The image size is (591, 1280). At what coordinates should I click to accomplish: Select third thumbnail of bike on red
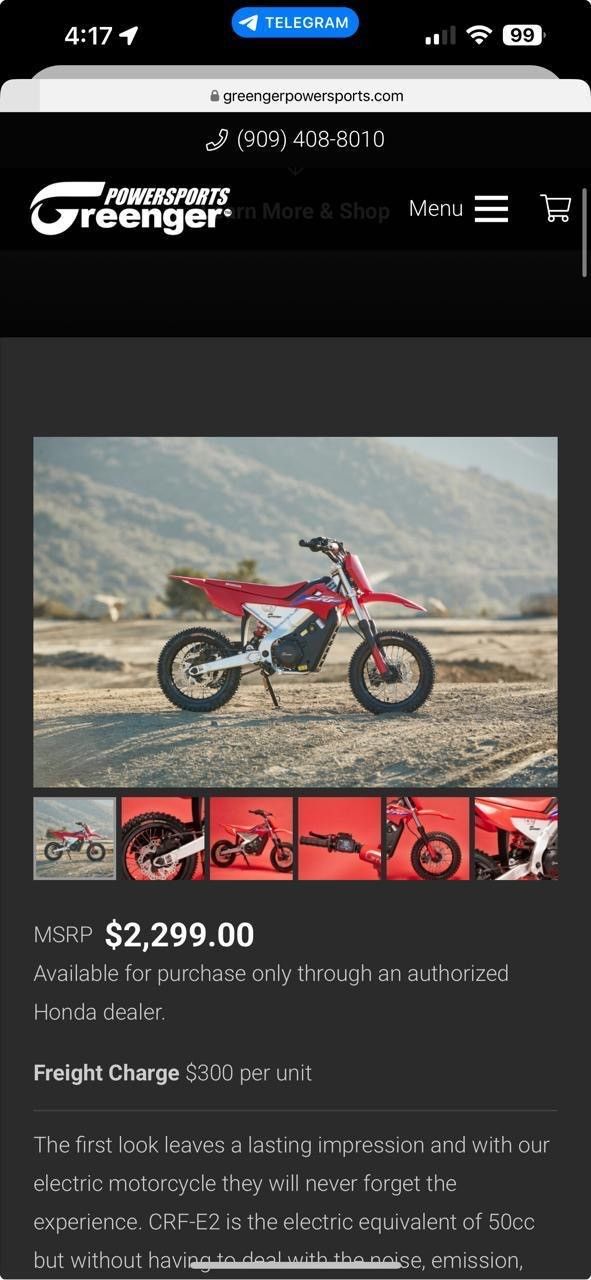tap(251, 838)
